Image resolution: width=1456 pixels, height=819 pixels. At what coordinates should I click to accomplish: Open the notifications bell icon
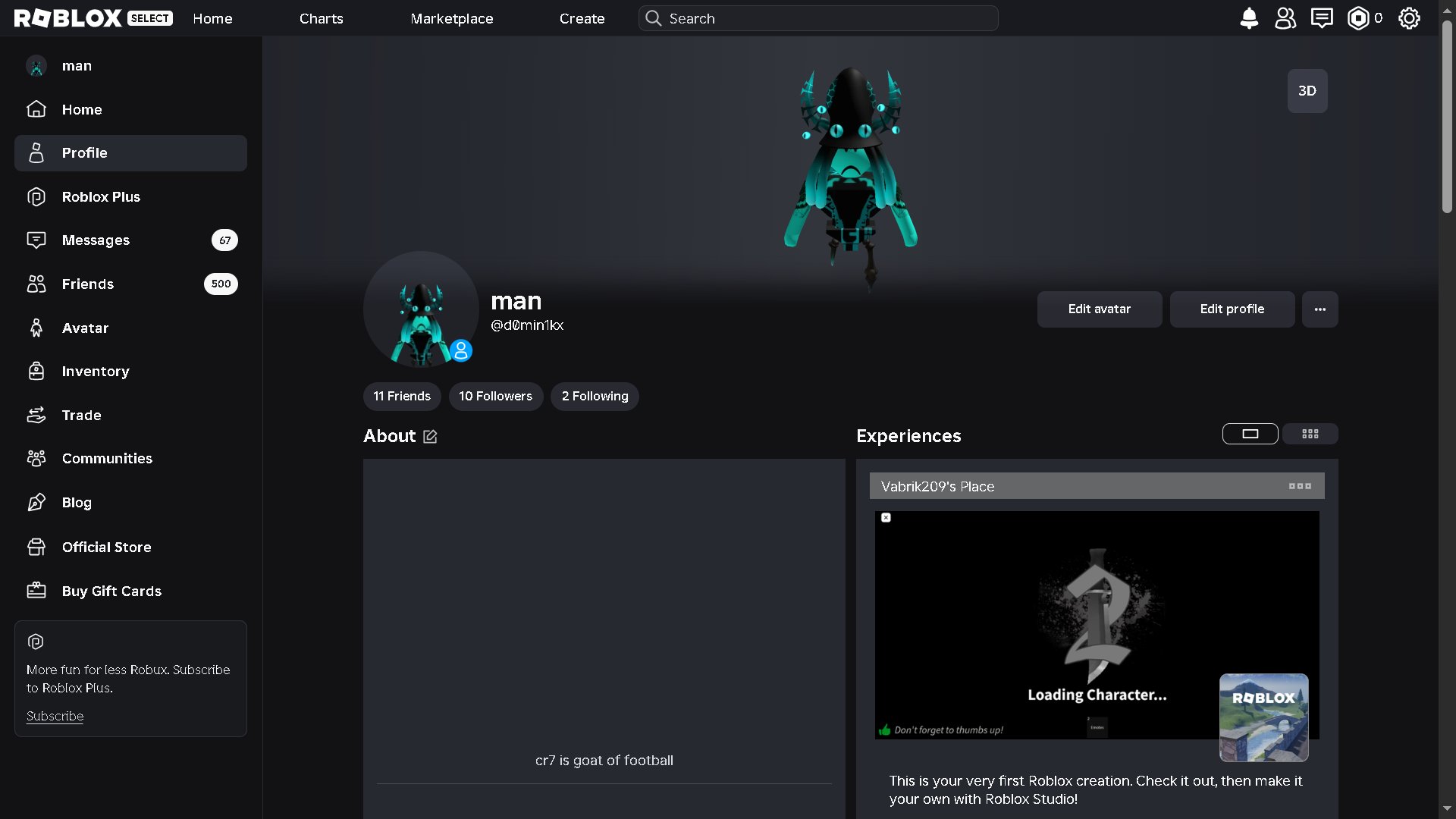pos(1249,18)
